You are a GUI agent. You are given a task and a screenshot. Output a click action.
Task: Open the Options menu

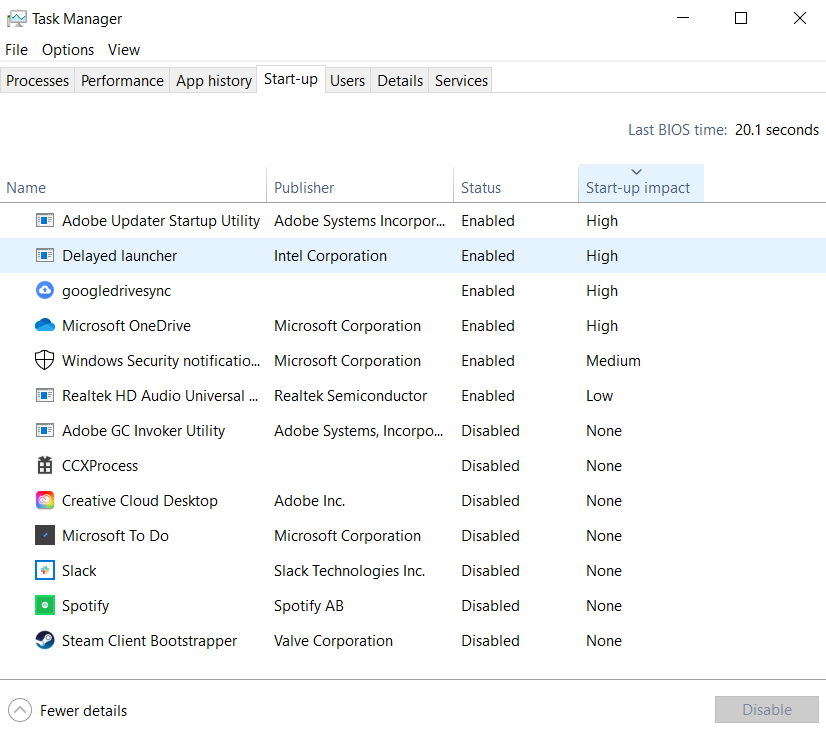[68, 50]
